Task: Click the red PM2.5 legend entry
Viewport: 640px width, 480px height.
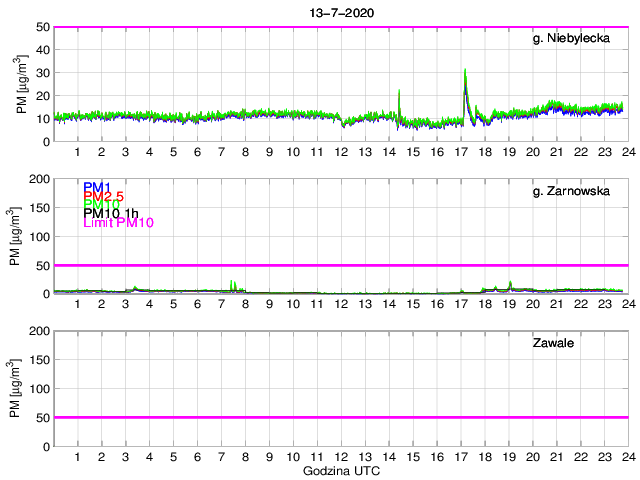Action: pos(104,196)
